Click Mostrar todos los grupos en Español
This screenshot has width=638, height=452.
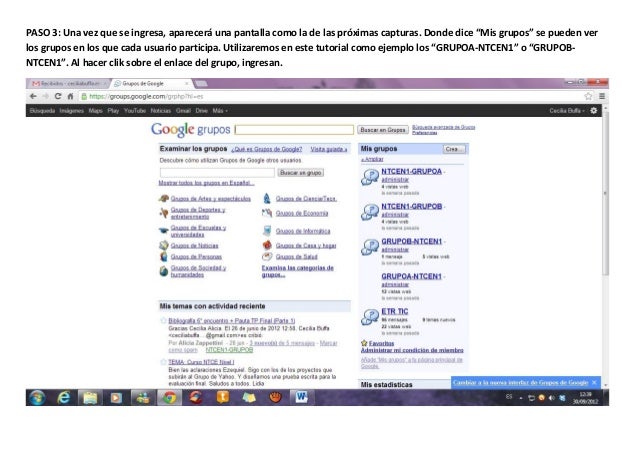coord(206,183)
